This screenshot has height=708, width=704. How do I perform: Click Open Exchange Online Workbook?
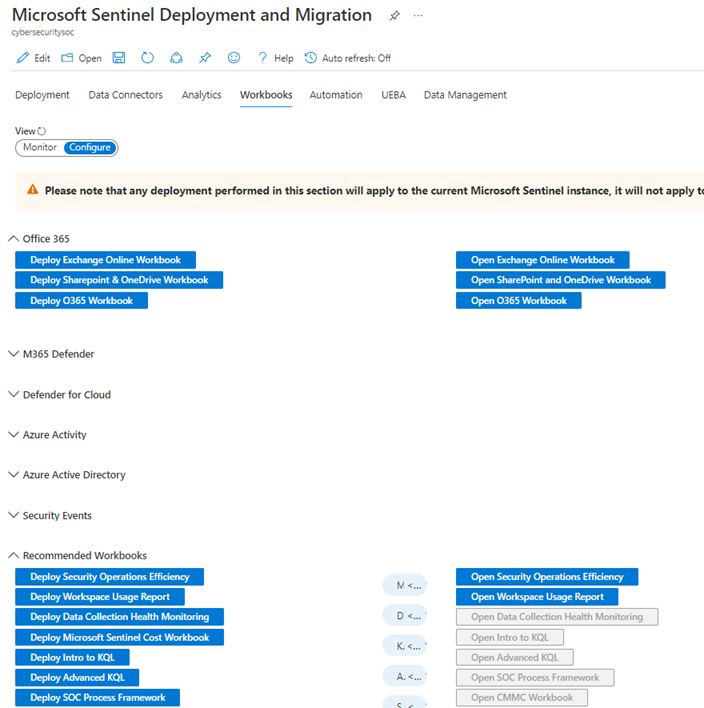pyautogui.click(x=543, y=260)
